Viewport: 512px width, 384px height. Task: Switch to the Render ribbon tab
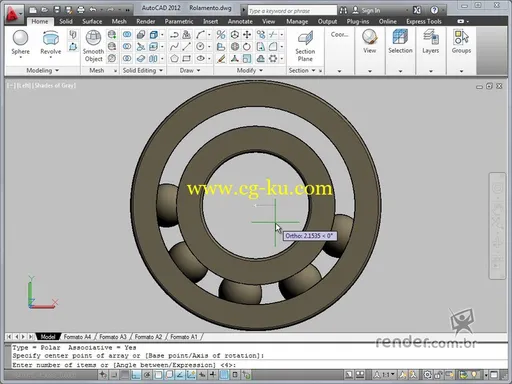click(146, 21)
